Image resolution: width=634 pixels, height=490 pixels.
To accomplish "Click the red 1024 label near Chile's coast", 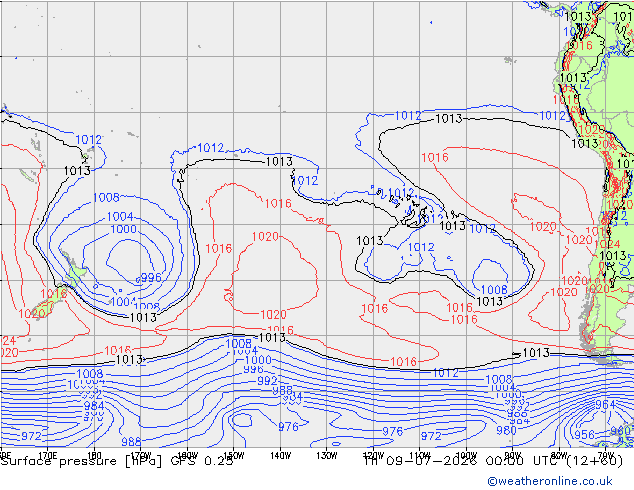I will pyautogui.click(x=607, y=244).
